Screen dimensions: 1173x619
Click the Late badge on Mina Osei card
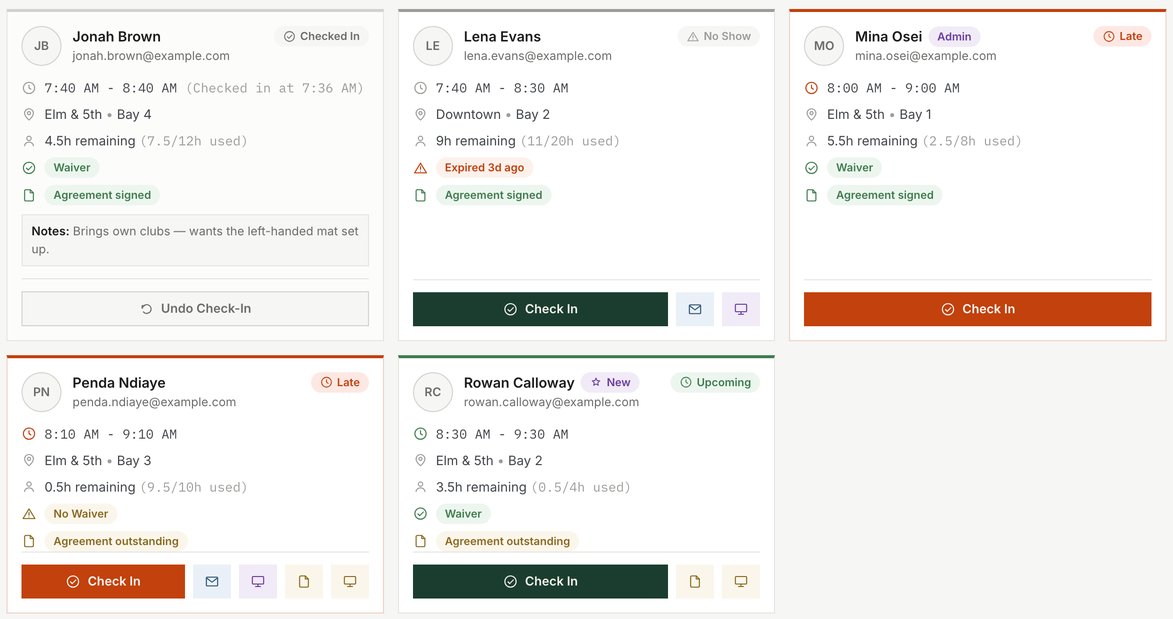[x=1122, y=36]
